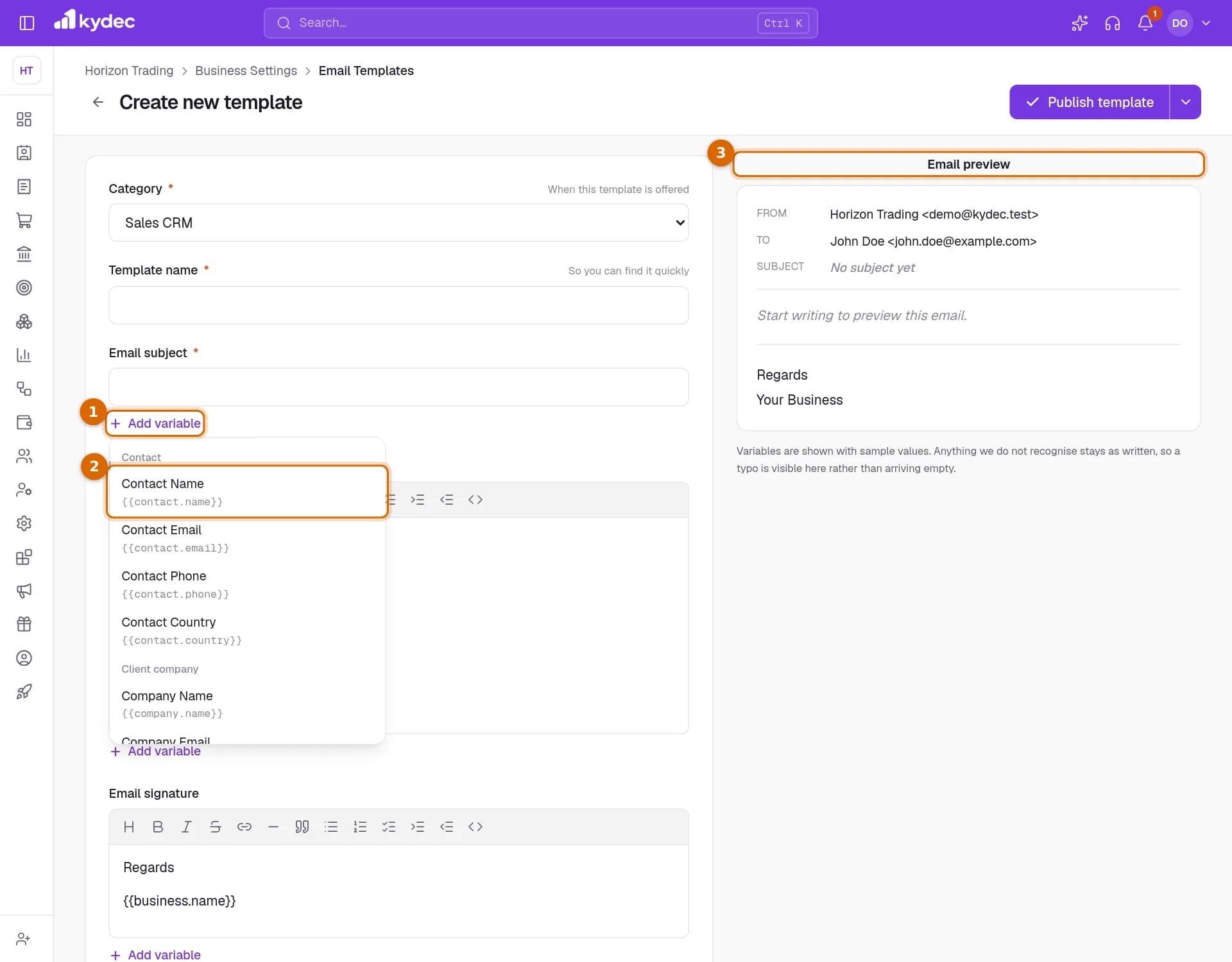The width and height of the screenshot is (1232, 962).
Task: Focus the Template name input
Action: coord(398,305)
